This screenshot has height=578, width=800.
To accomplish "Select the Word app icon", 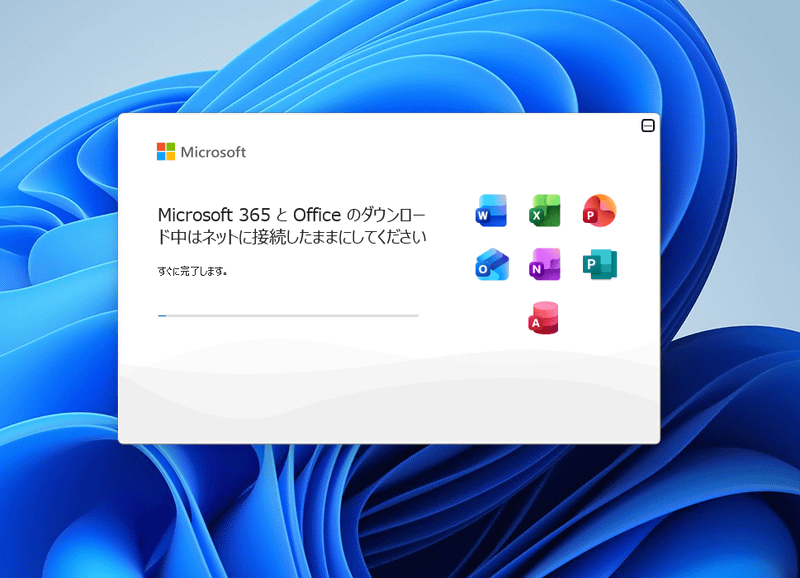I will pyautogui.click(x=490, y=211).
